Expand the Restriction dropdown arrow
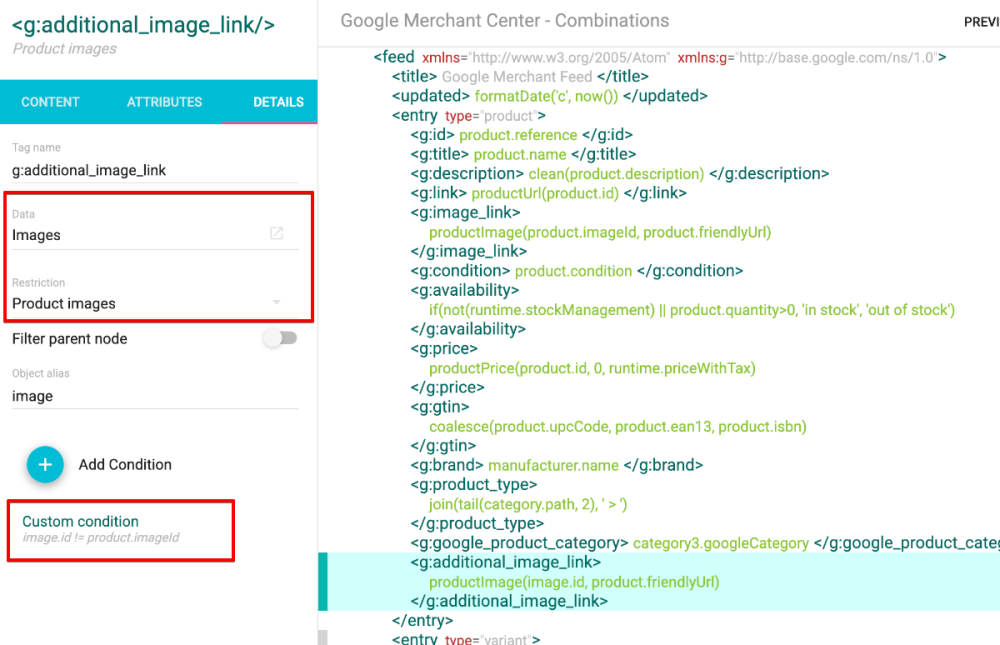 [277, 303]
